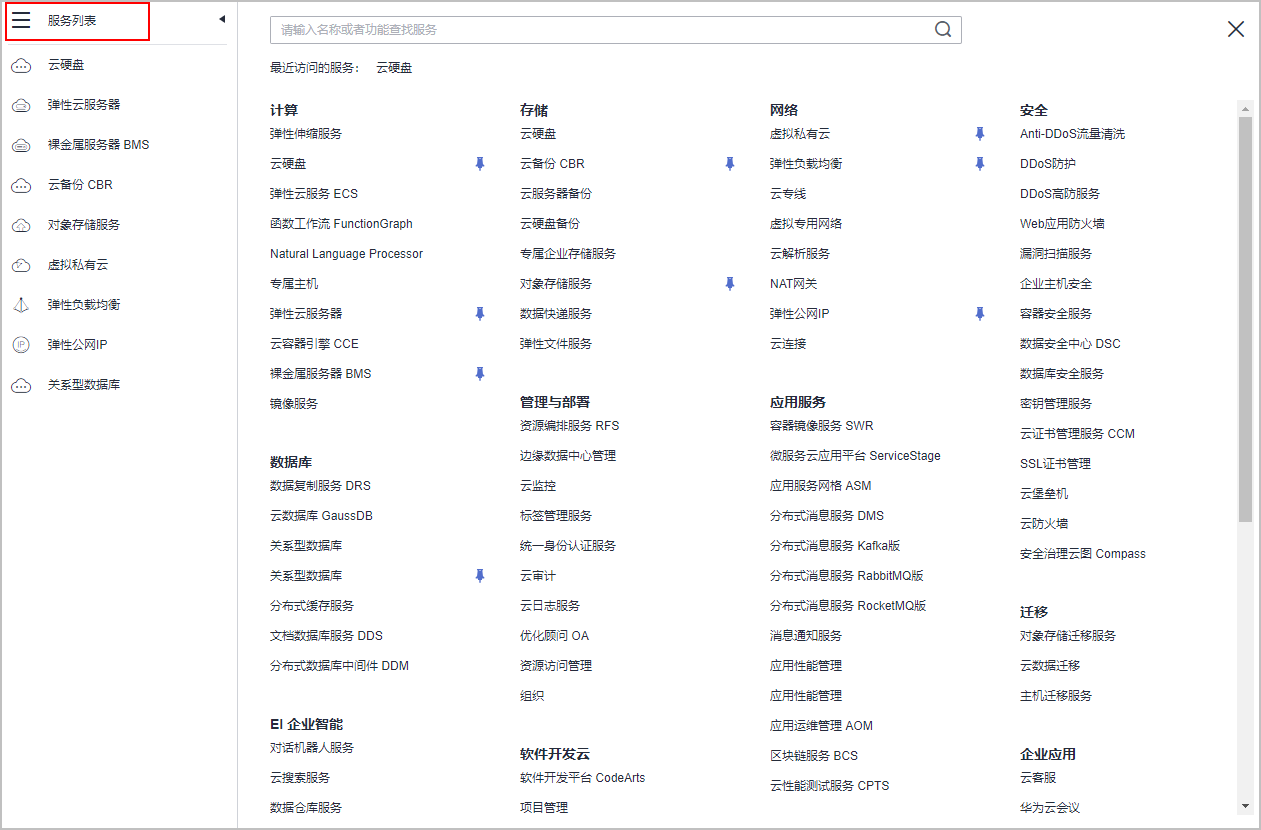Toggle the pin next to 虚拟私有云
This screenshot has width=1261, height=830.
[x=979, y=132]
